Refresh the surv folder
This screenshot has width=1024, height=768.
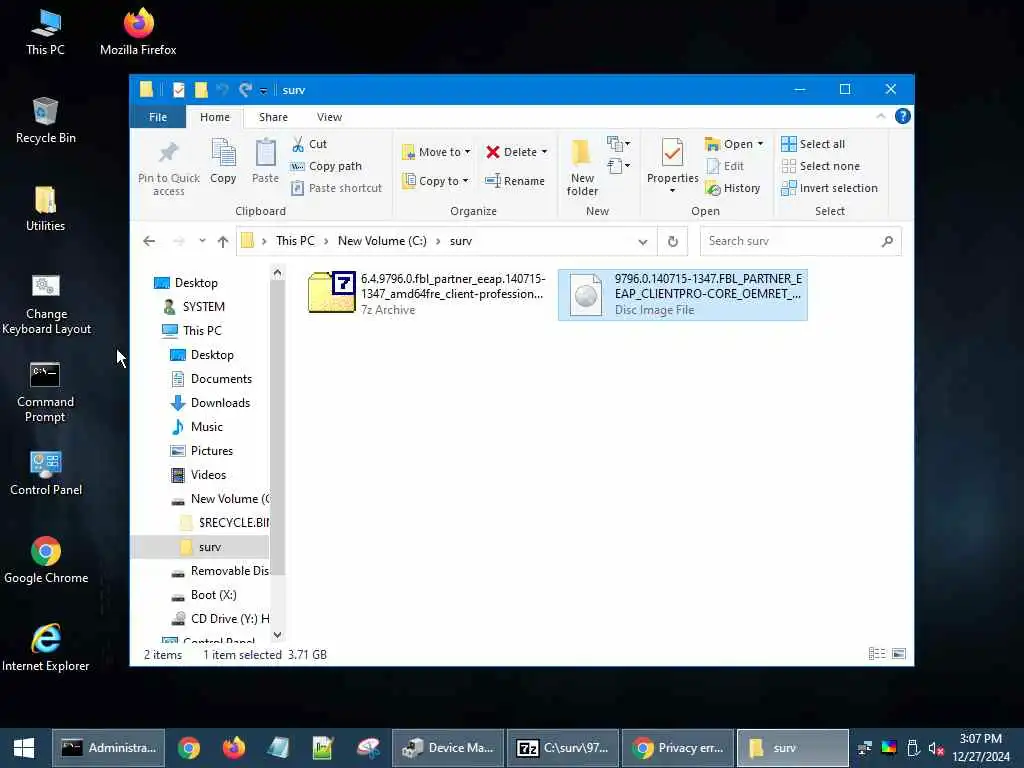673,242
